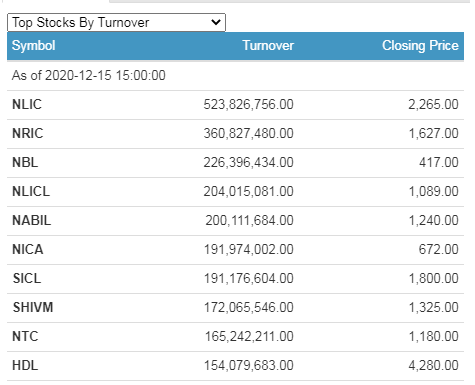Click closing price 1,627.00
The height and width of the screenshot is (385, 475).
click(x=434, y=133)
